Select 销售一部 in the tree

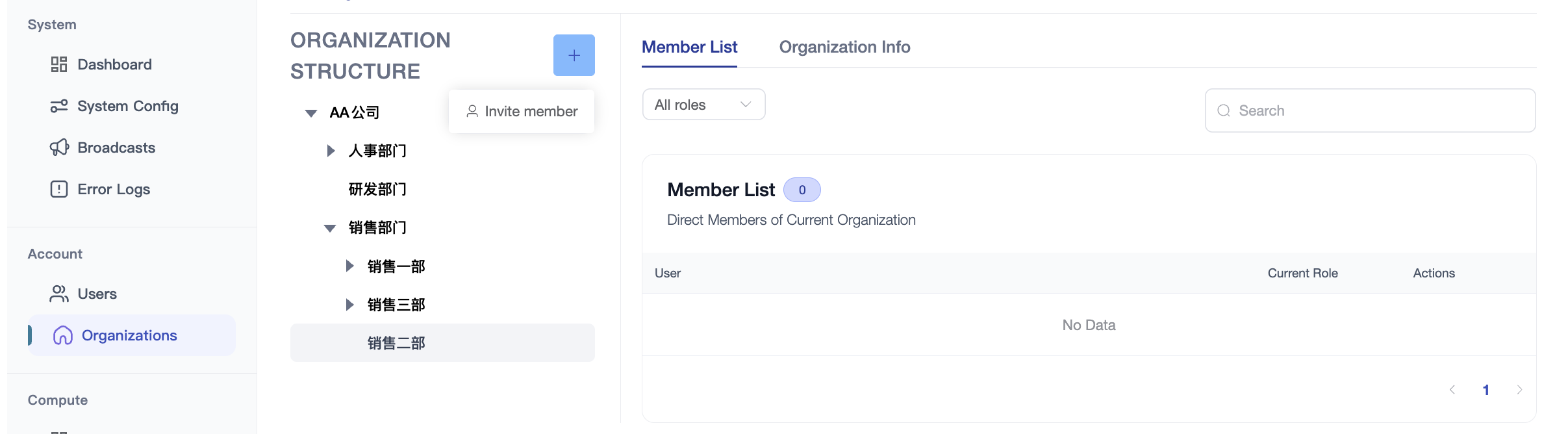tap(396, 266)
